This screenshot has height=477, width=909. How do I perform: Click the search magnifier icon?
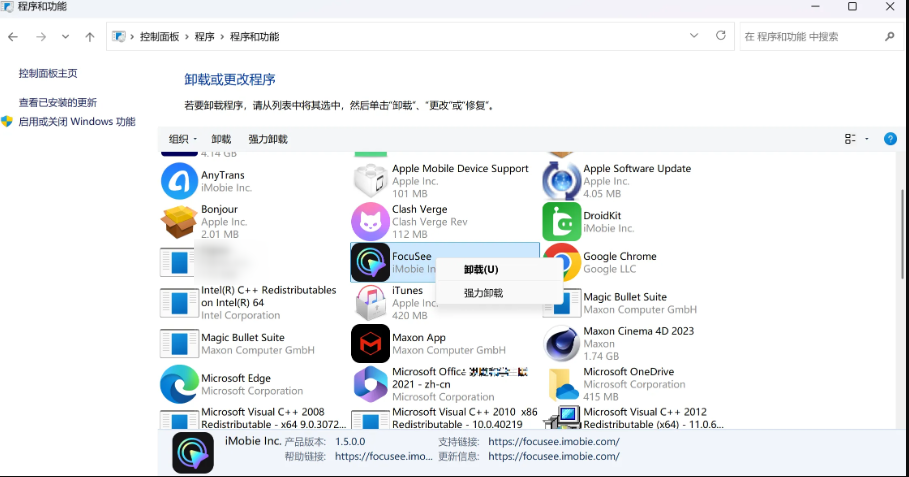coord(890,37)
